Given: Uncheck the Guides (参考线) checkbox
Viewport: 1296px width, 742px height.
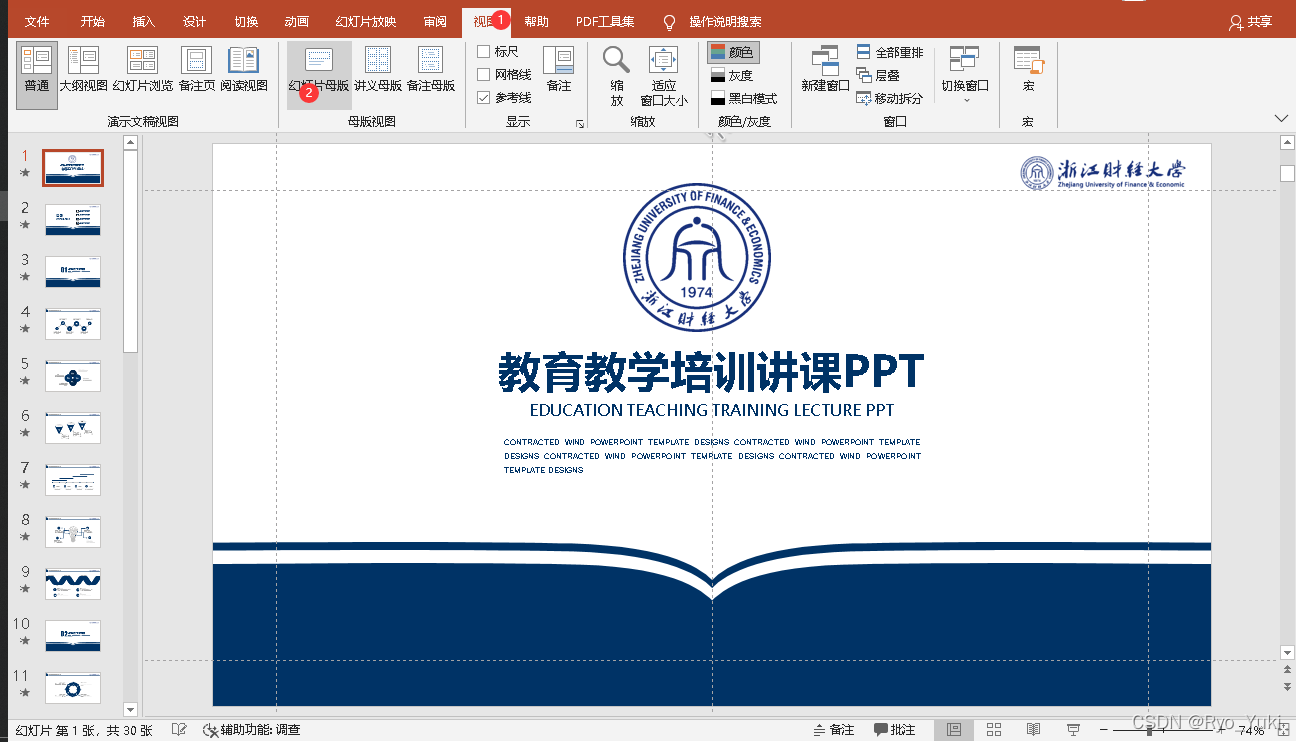Looking at the screenshot, I should coord(484,98).
